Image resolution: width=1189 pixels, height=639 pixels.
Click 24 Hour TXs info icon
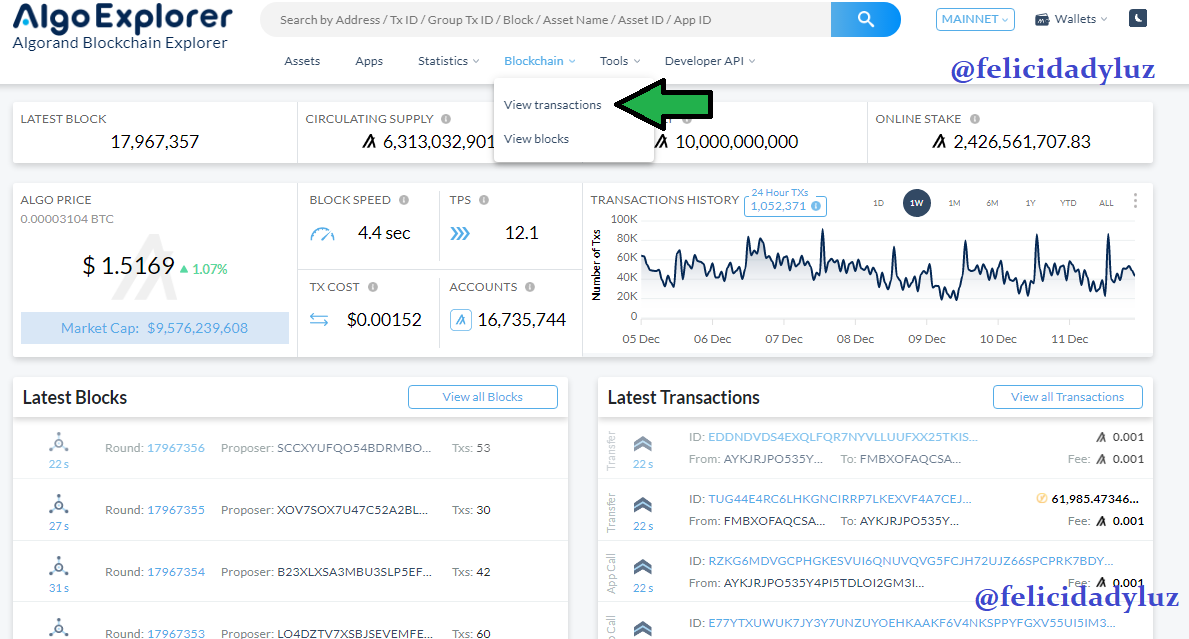coord(816,206)
